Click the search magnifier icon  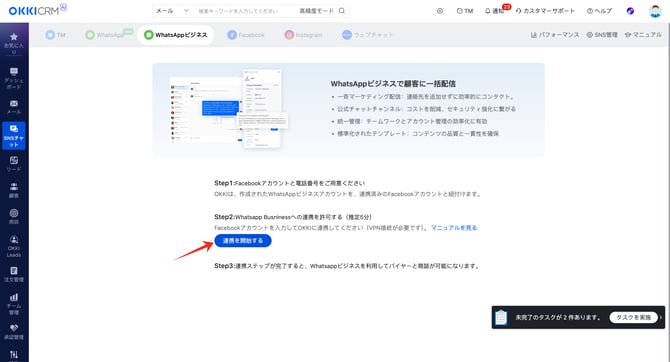[x=342, y=11]
